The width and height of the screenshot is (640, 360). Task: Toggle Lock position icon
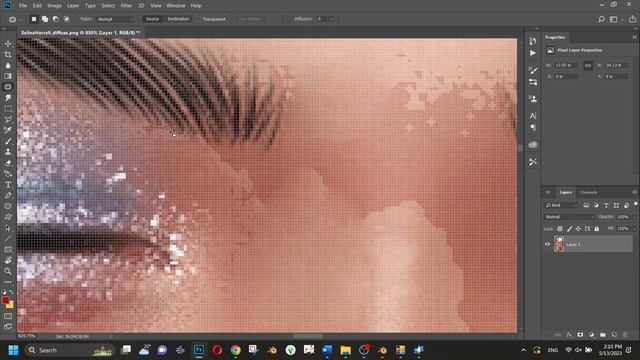(578, 229)
